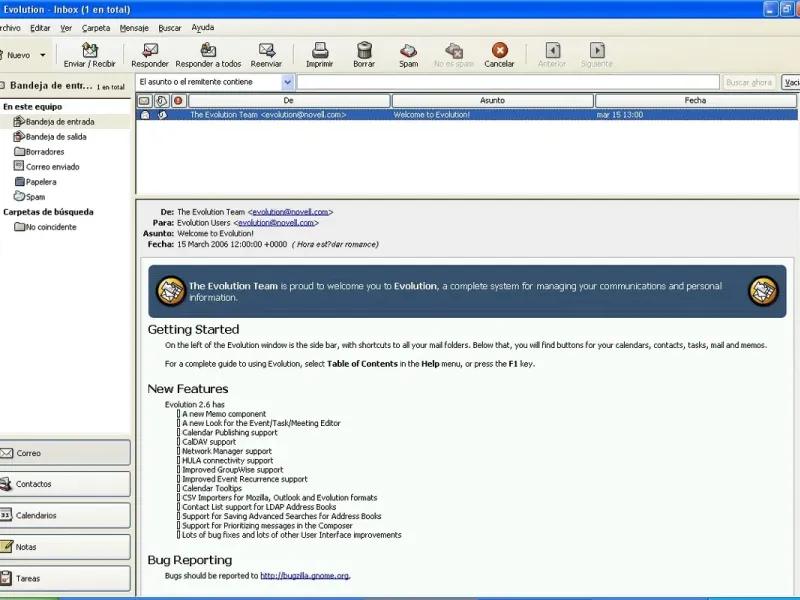
Task: Click the Getting Started heading
Action: 193,330
